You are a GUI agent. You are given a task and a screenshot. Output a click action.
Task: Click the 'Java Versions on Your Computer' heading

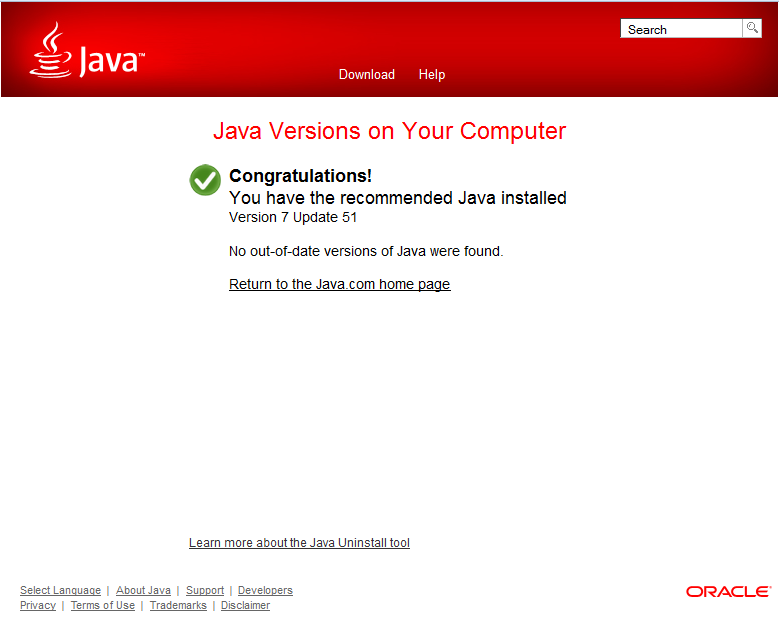pyautogui.click(x=390, y=131)
